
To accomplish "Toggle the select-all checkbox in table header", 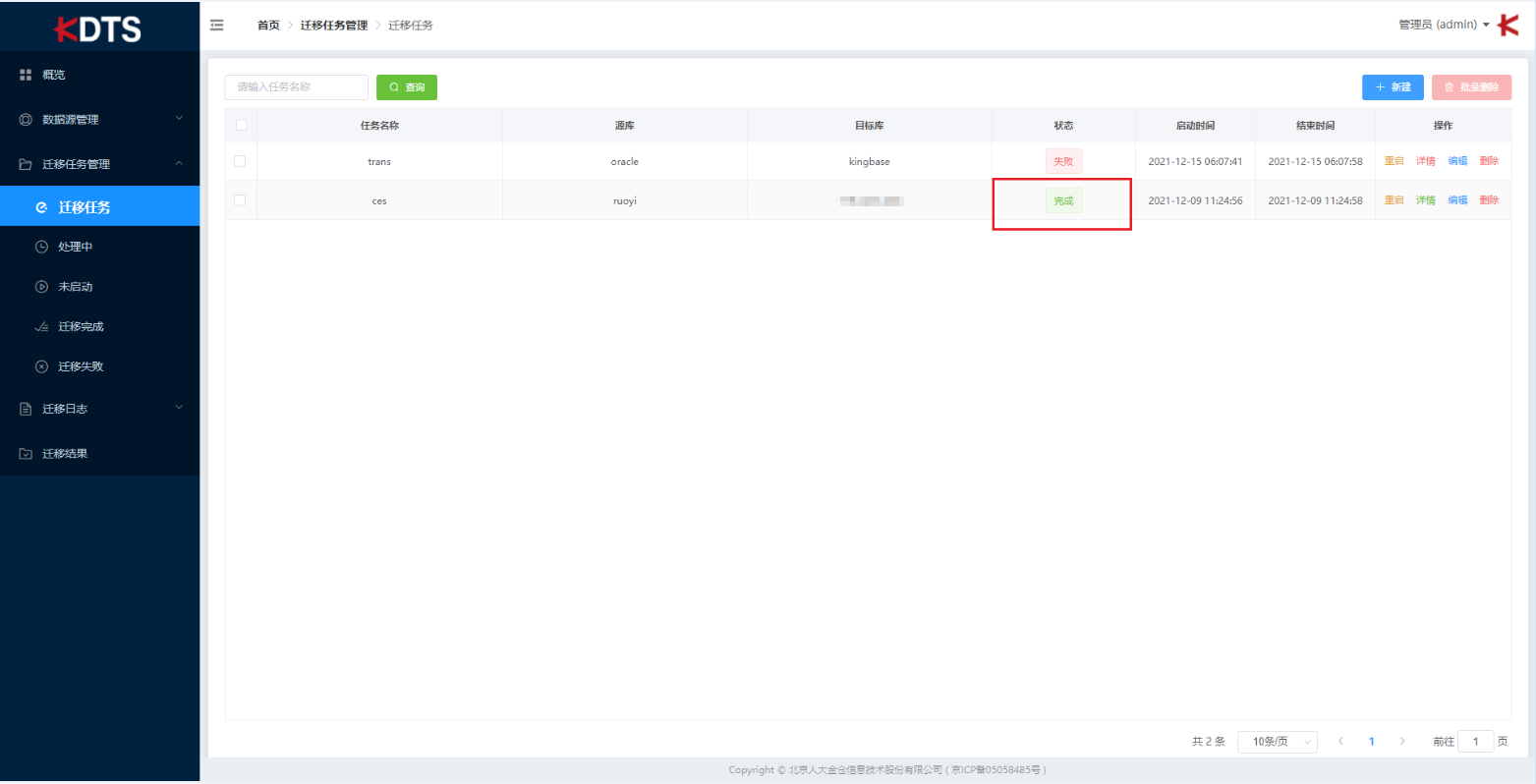I will tap(241, 125).
